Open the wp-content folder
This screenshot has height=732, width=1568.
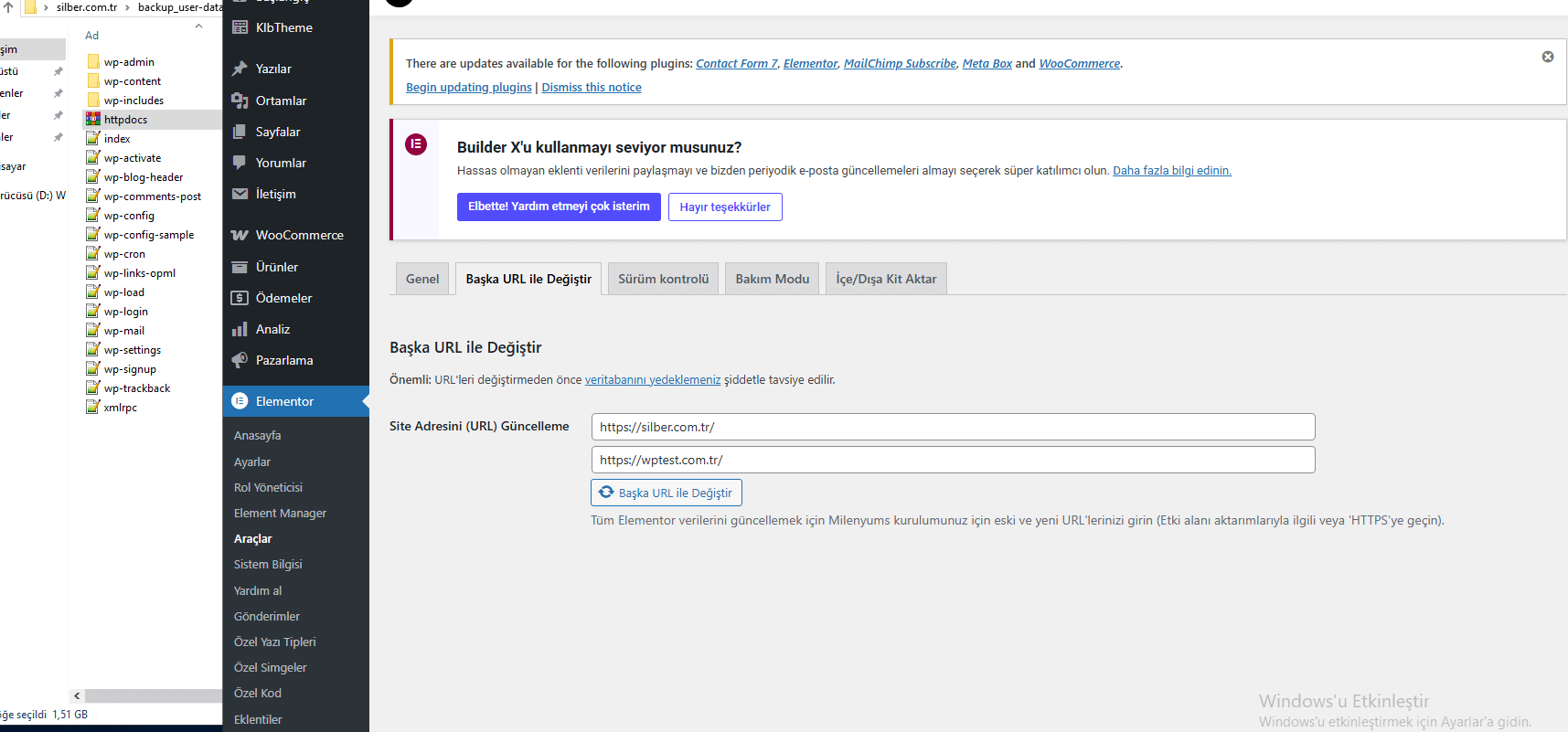(132, 81)
